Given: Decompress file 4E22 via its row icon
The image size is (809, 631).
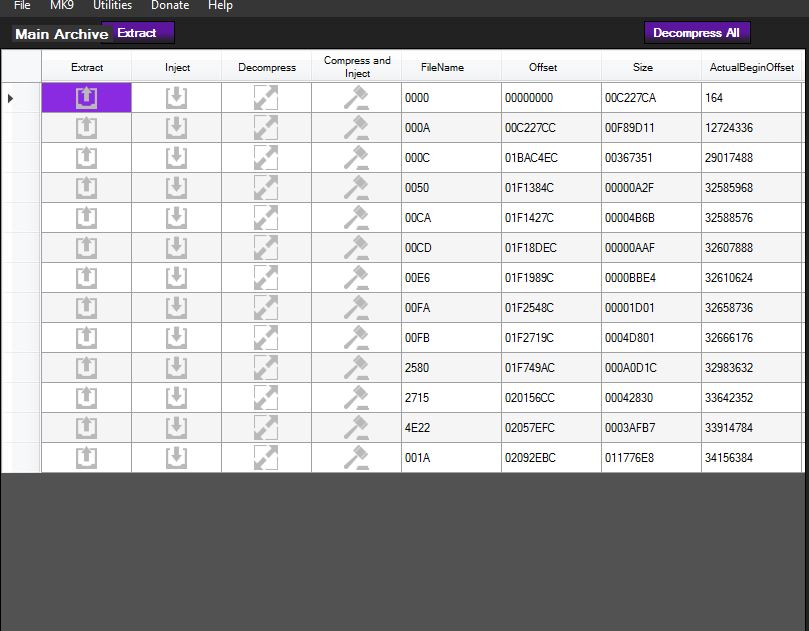Looking at the screenshot, I should (x=266, y=427).
